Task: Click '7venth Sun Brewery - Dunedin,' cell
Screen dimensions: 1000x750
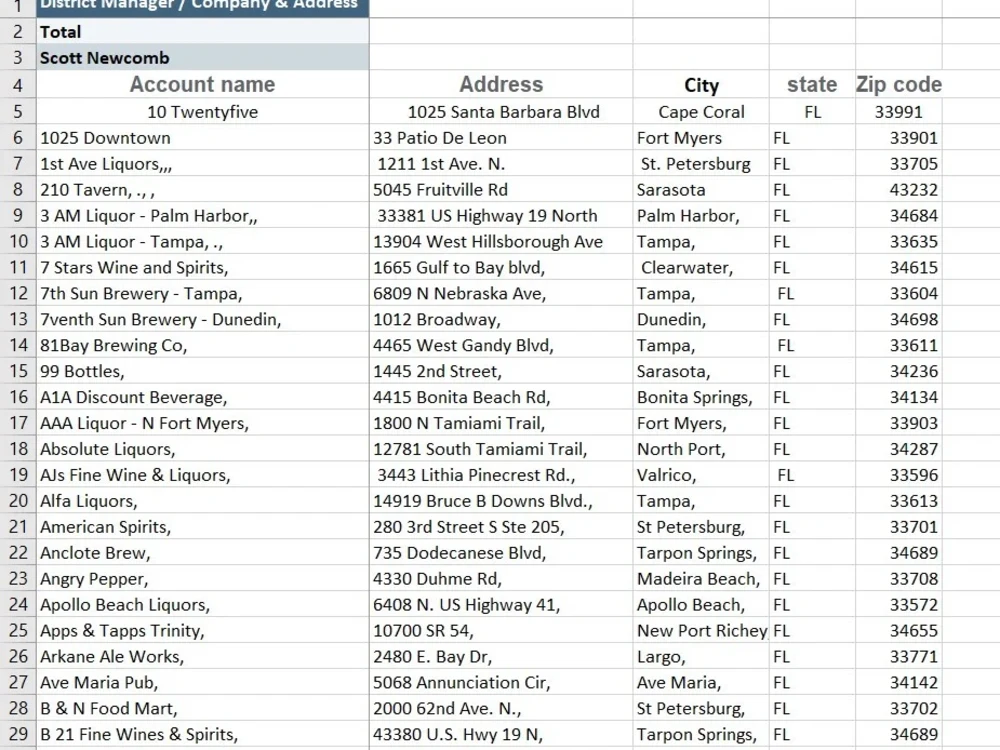Action: point(202,319)
